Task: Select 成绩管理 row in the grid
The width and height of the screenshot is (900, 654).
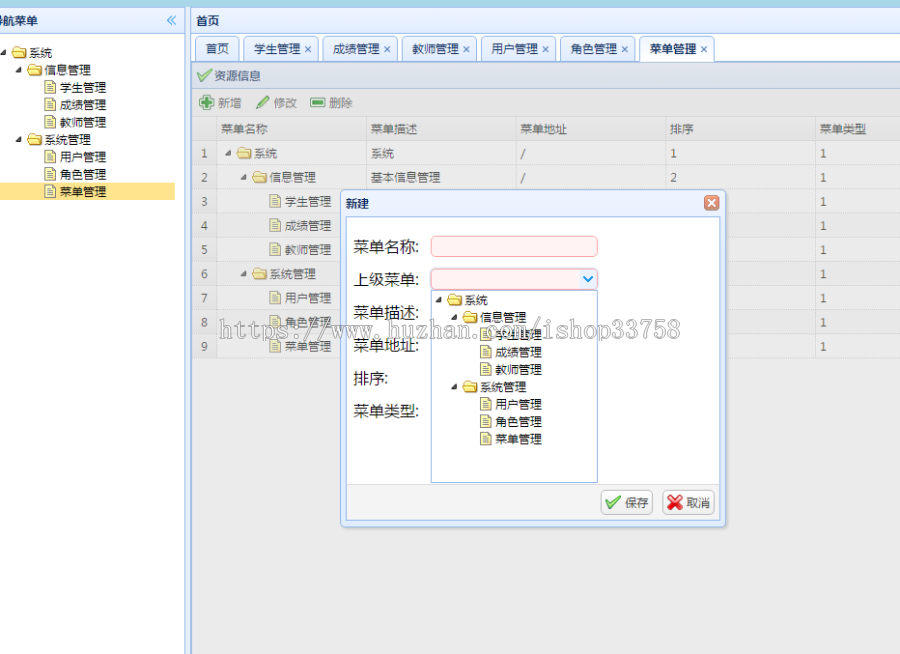Action: tap(308, 226)
